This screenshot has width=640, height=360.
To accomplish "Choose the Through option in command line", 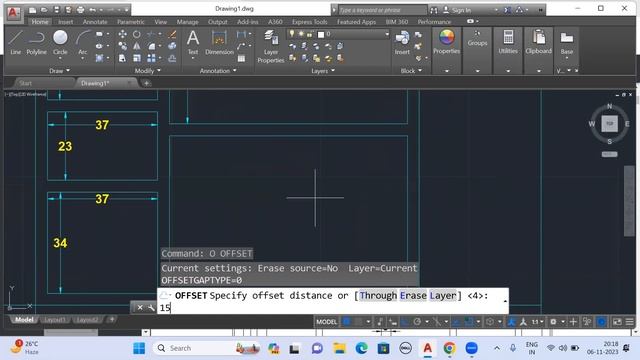I will click(378, 296).
